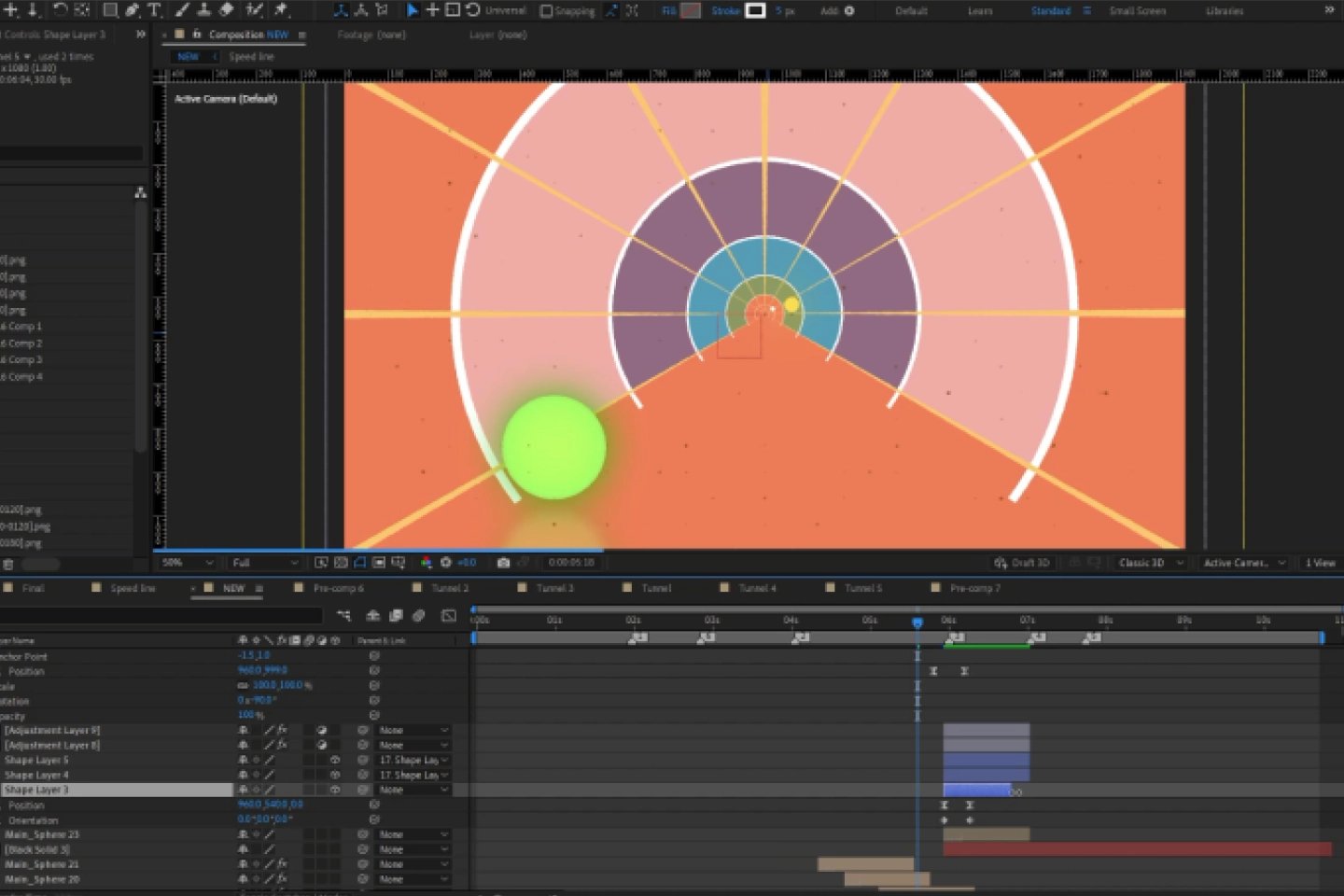Select the Small Screen workspace
The width and height of the screenshot is (1344, 896).
pyautogui.click(x=1137, y=11)
